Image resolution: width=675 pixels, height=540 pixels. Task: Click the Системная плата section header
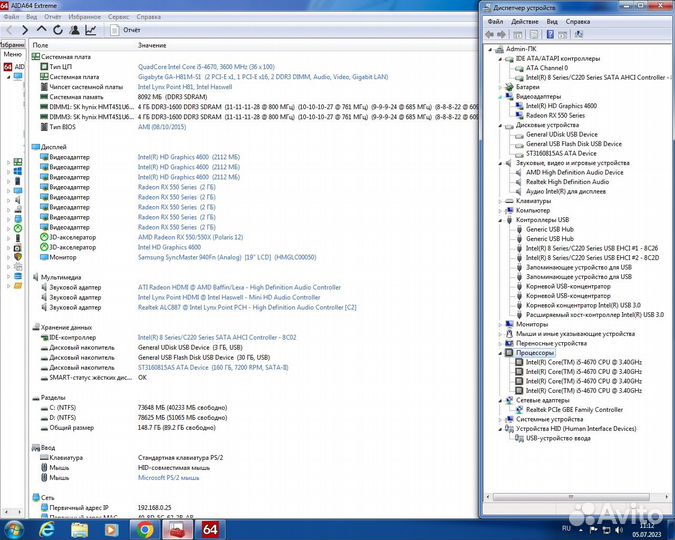click(x=65, y=57)
